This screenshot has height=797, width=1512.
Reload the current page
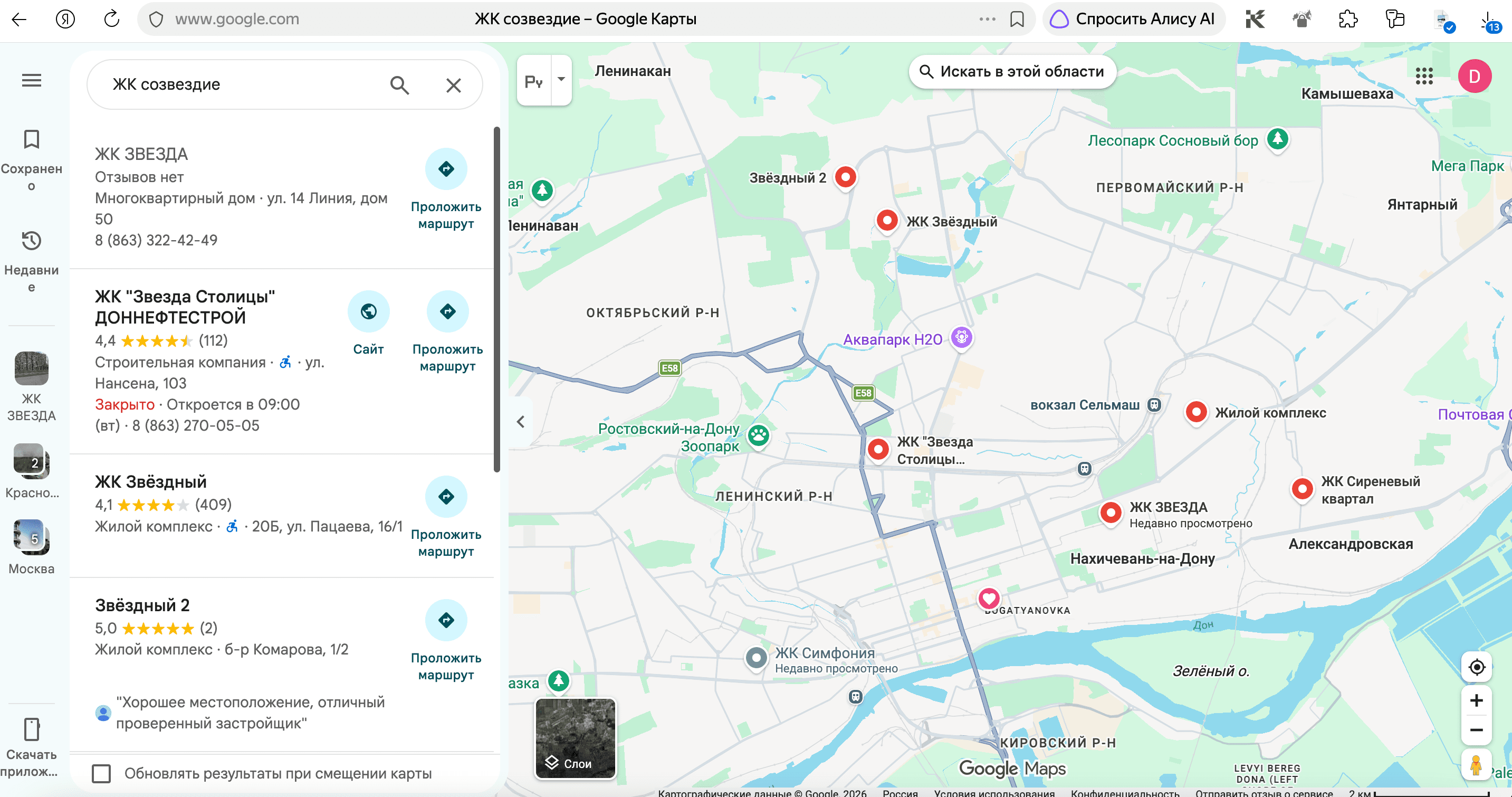pyautogui.click(x=111, y=20)
